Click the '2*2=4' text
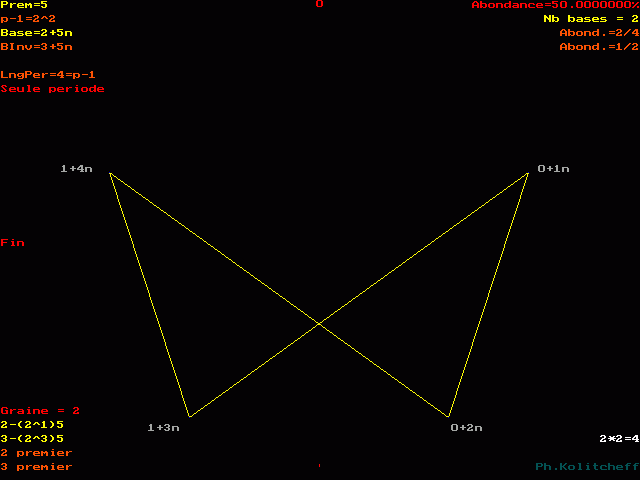 coord(619,438)
